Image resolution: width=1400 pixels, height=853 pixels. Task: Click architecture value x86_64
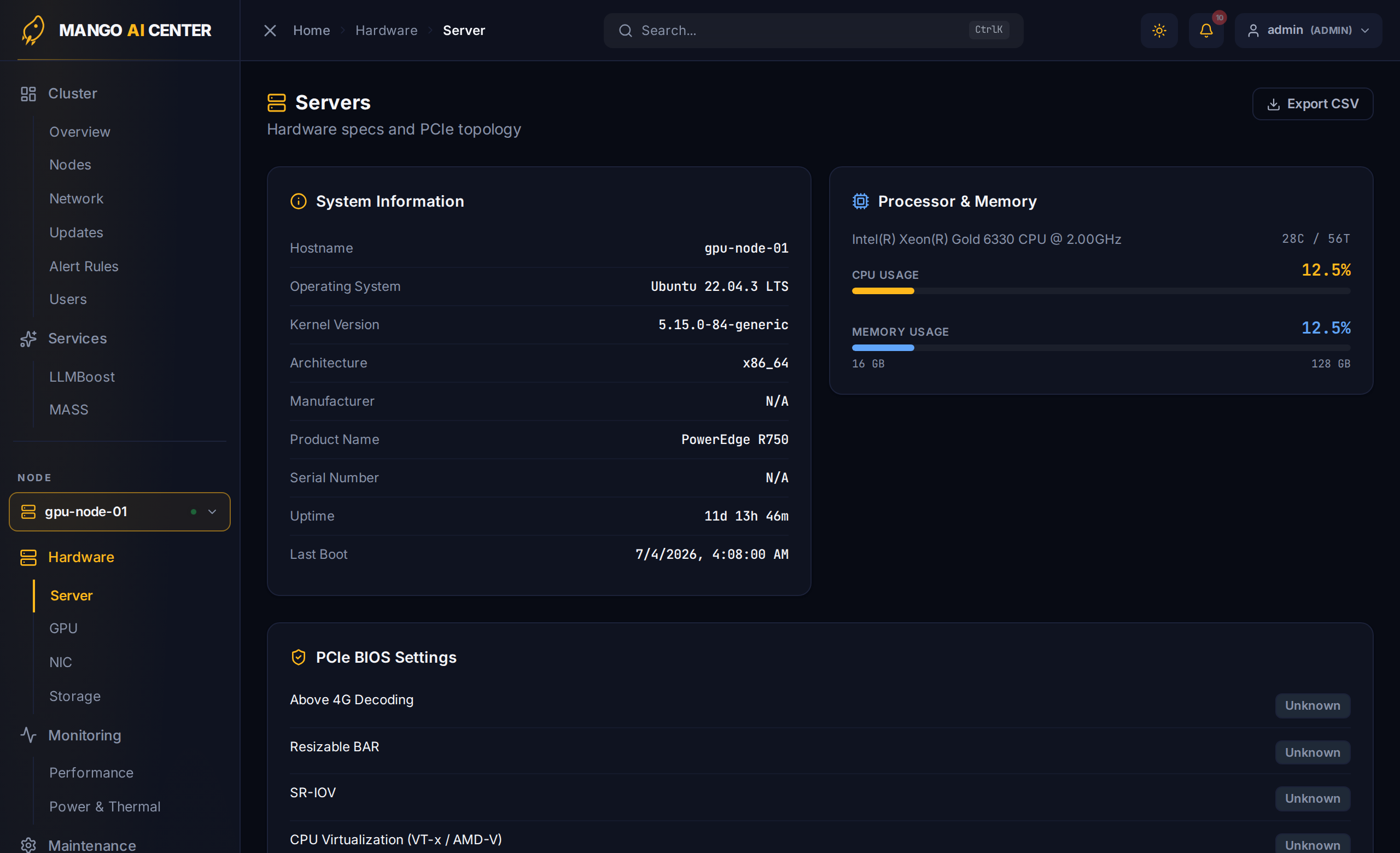[765, 363]
